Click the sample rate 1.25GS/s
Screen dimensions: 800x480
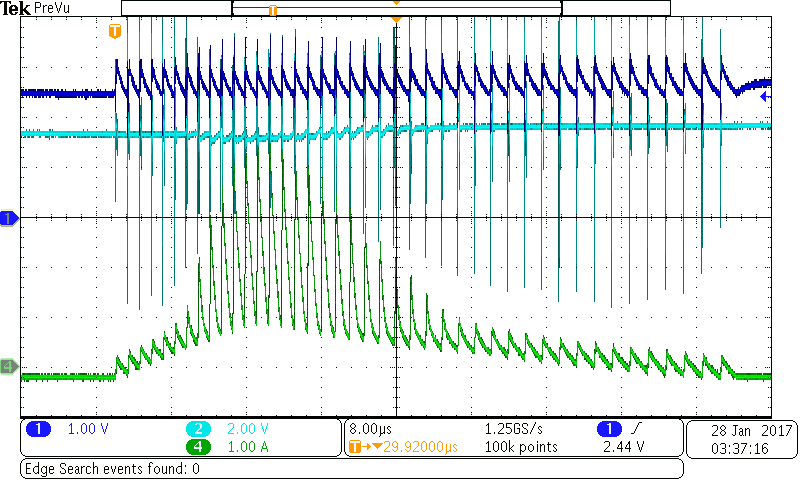pyautogui.click(x=514, y=429)
